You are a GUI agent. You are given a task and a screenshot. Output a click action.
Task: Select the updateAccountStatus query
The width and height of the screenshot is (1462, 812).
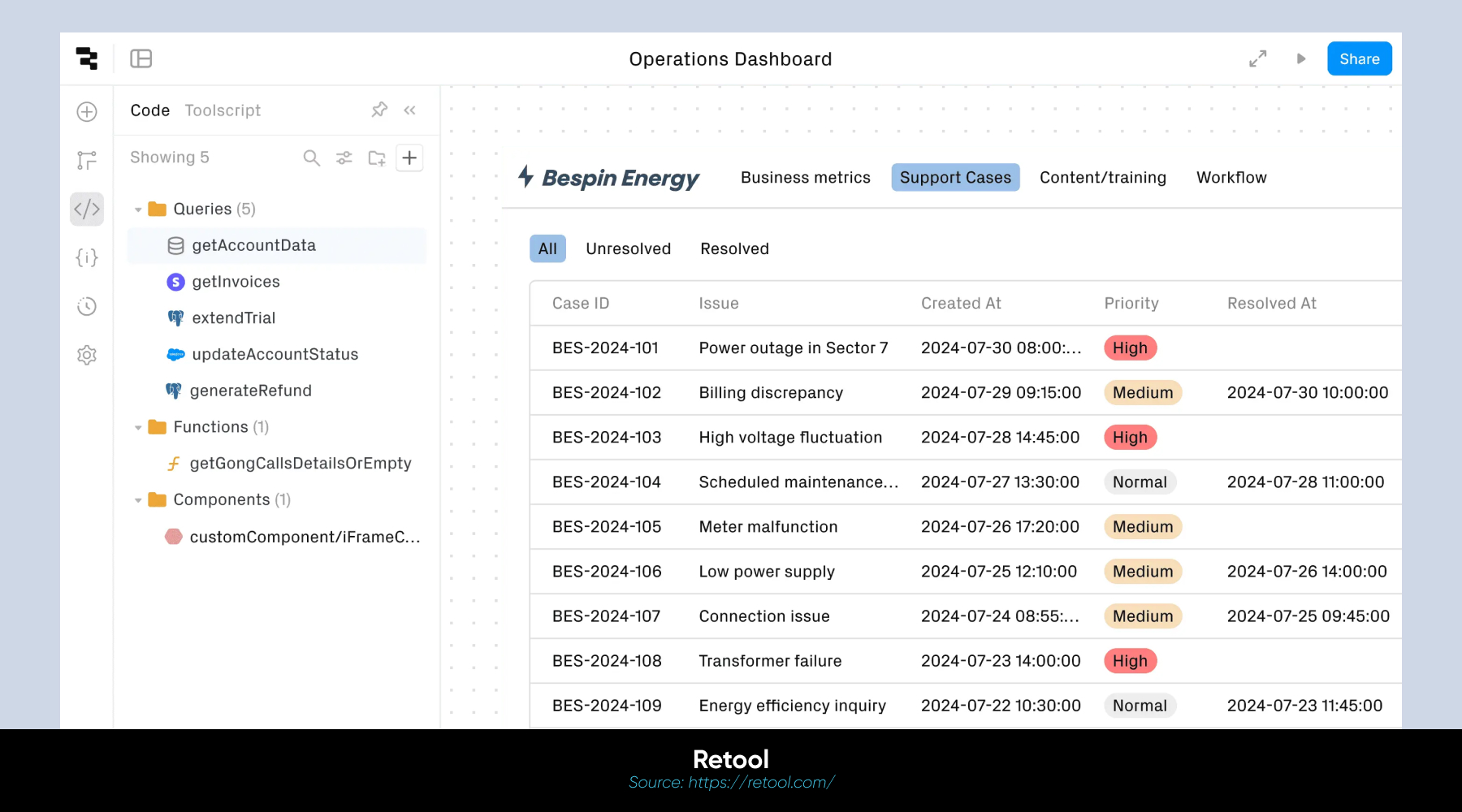[277, 354]
